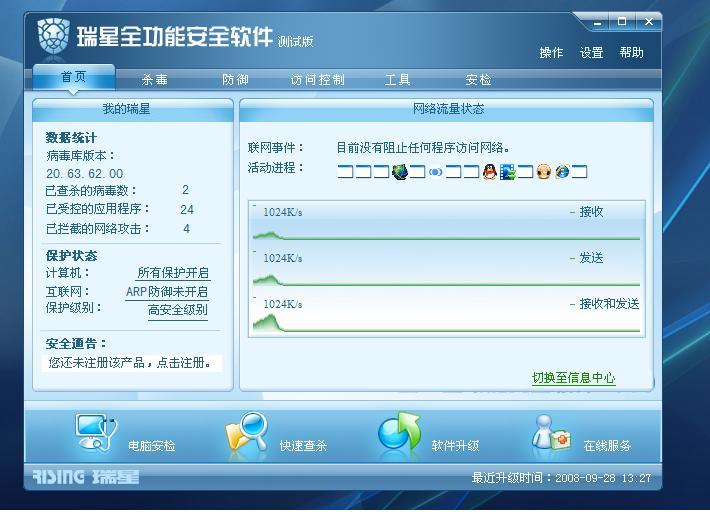This screenshot has width=710, height=512.
Task: Open the 访问控制 access control tab
Action: click(x=317, y=80)
